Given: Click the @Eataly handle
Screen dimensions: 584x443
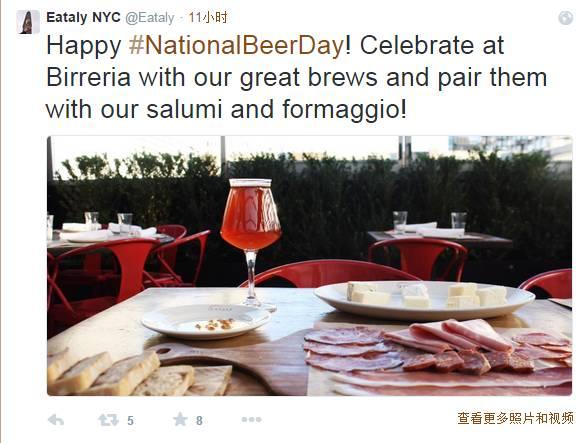Looking at the screenshot, I should pos(150,18).
